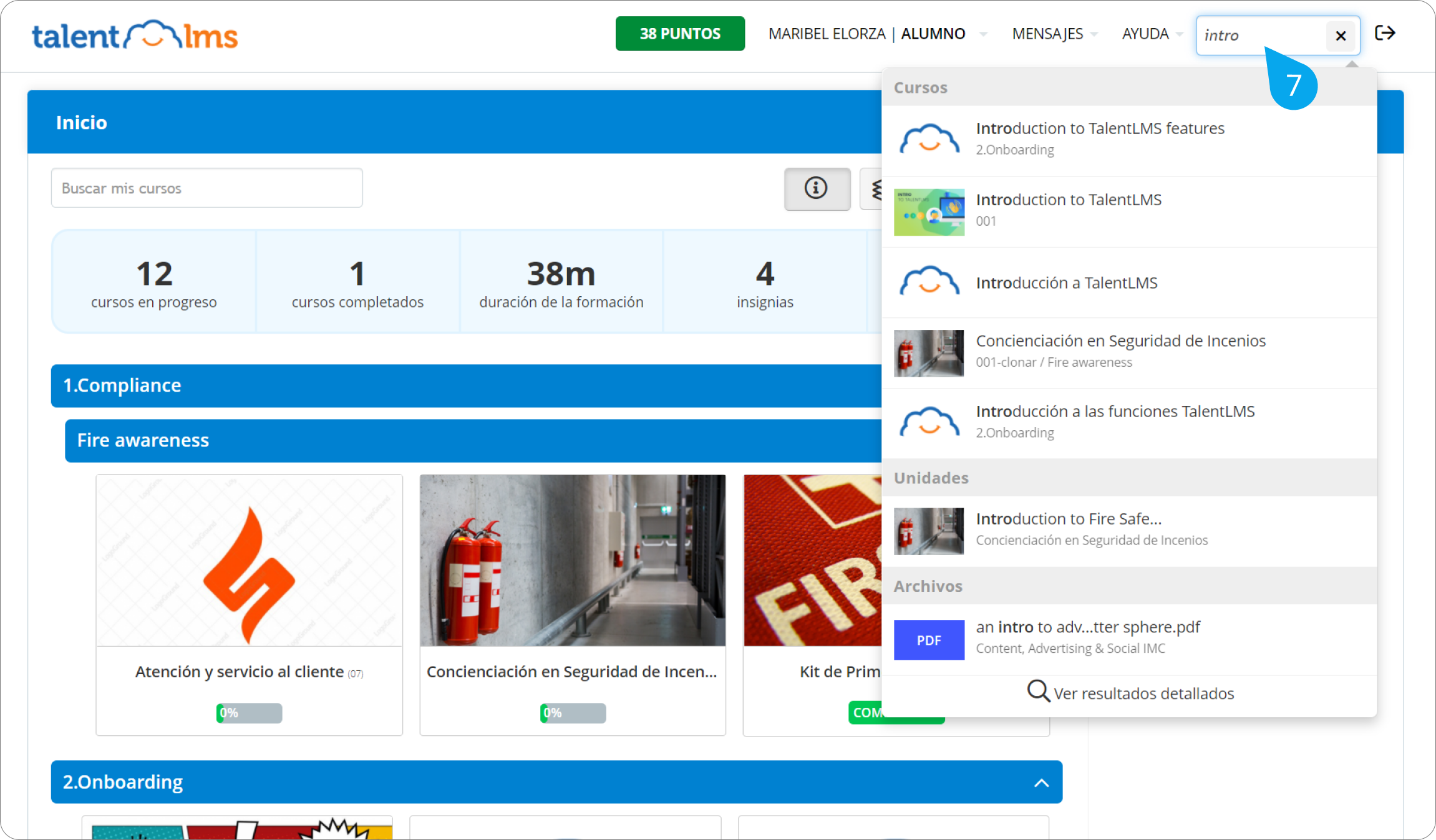
Task: Click the 12 cursos en progreso stat
Action: 154,282
